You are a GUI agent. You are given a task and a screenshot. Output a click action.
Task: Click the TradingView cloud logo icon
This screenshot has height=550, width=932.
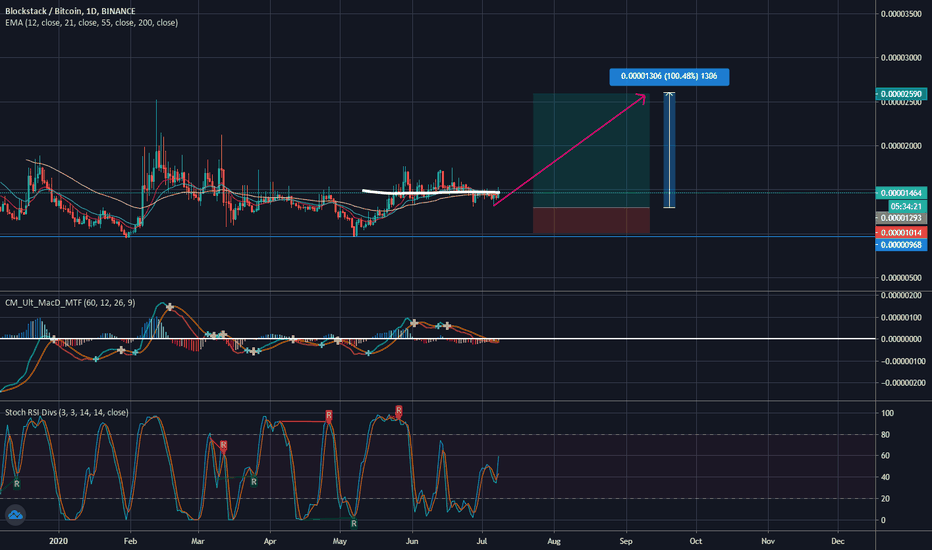15,514
